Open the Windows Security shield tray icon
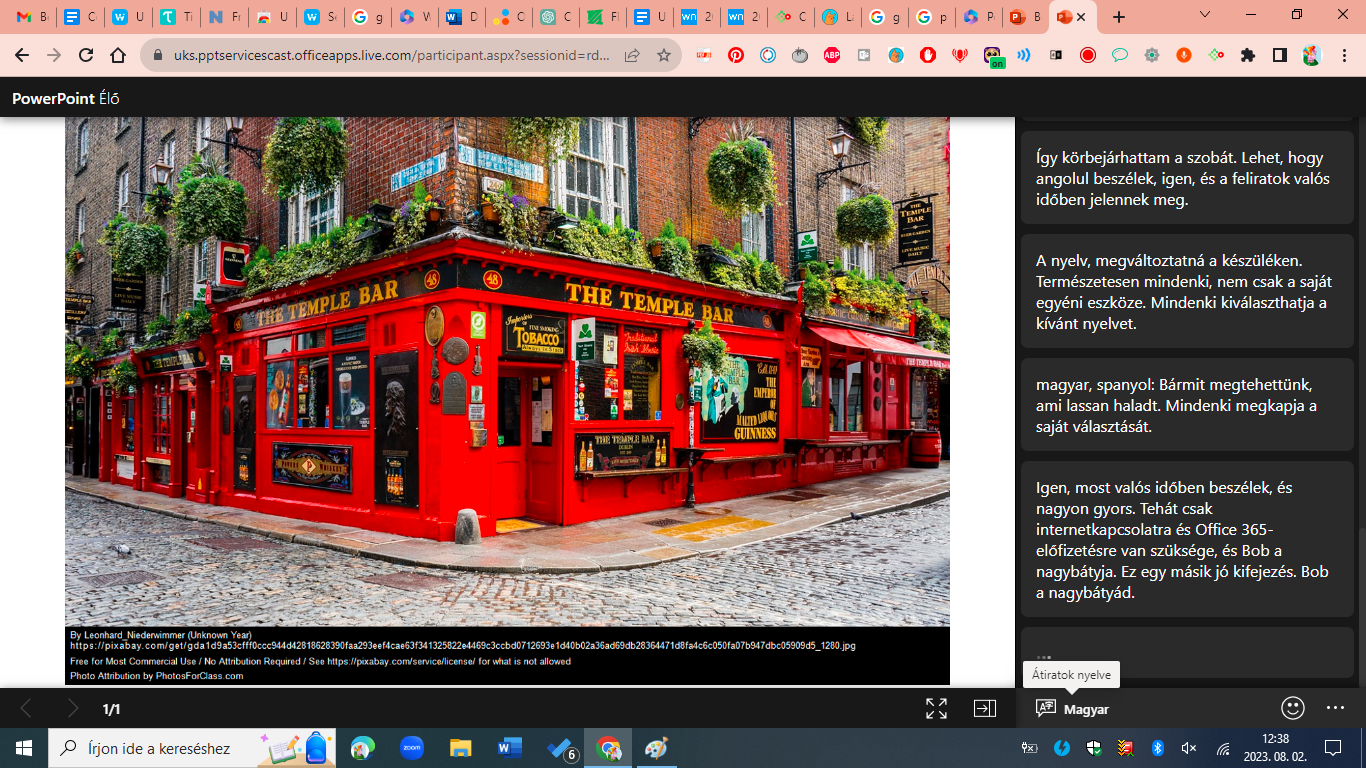 1094,748
